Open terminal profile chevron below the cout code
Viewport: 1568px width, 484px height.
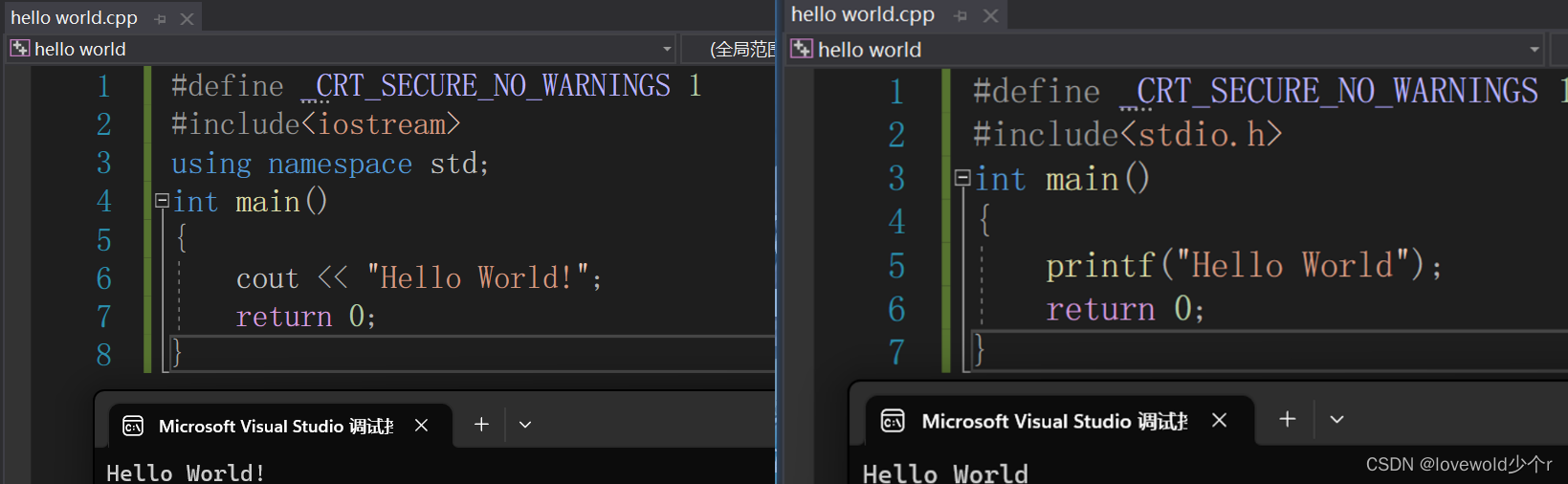(525, 425)
